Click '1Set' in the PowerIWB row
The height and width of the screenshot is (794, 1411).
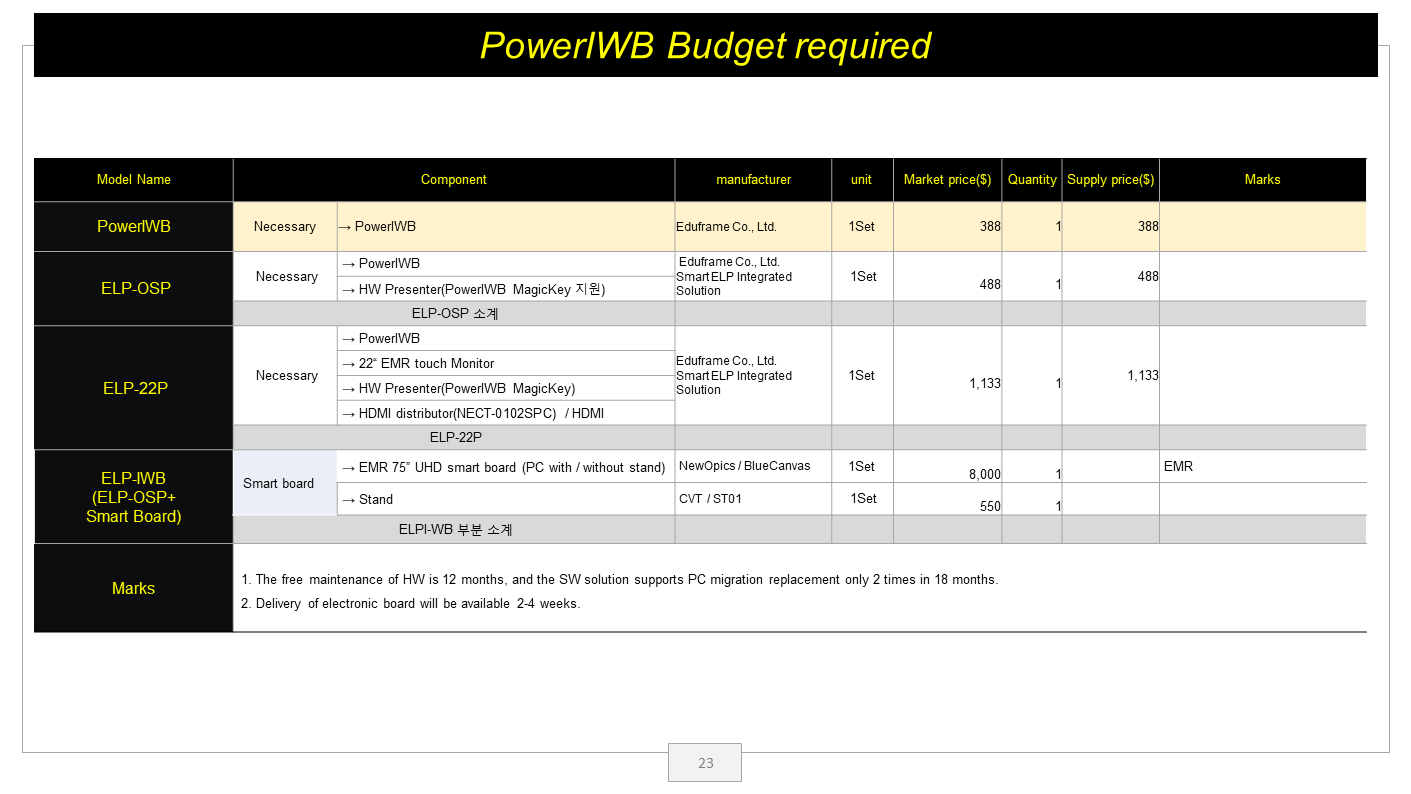862,227
